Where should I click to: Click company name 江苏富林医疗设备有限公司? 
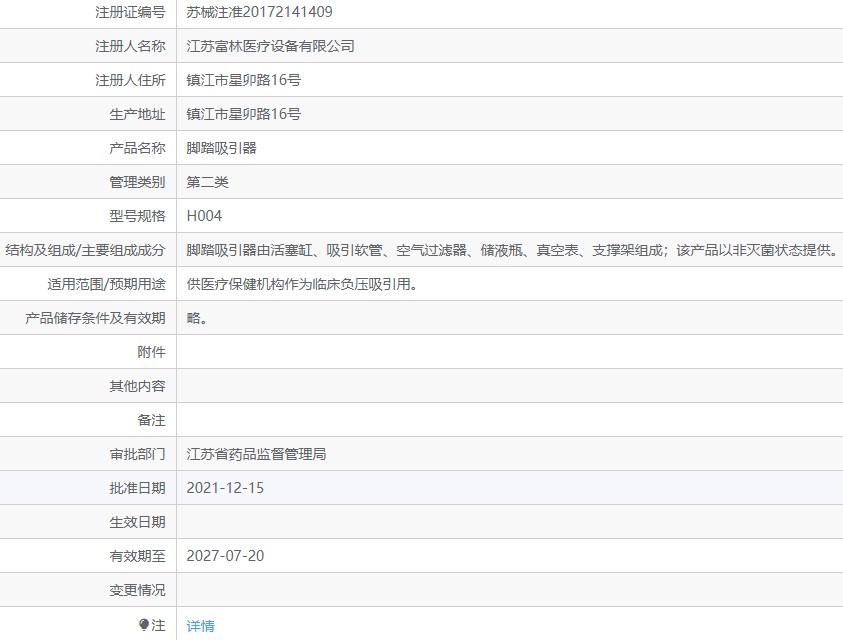(x=270, y=46)
